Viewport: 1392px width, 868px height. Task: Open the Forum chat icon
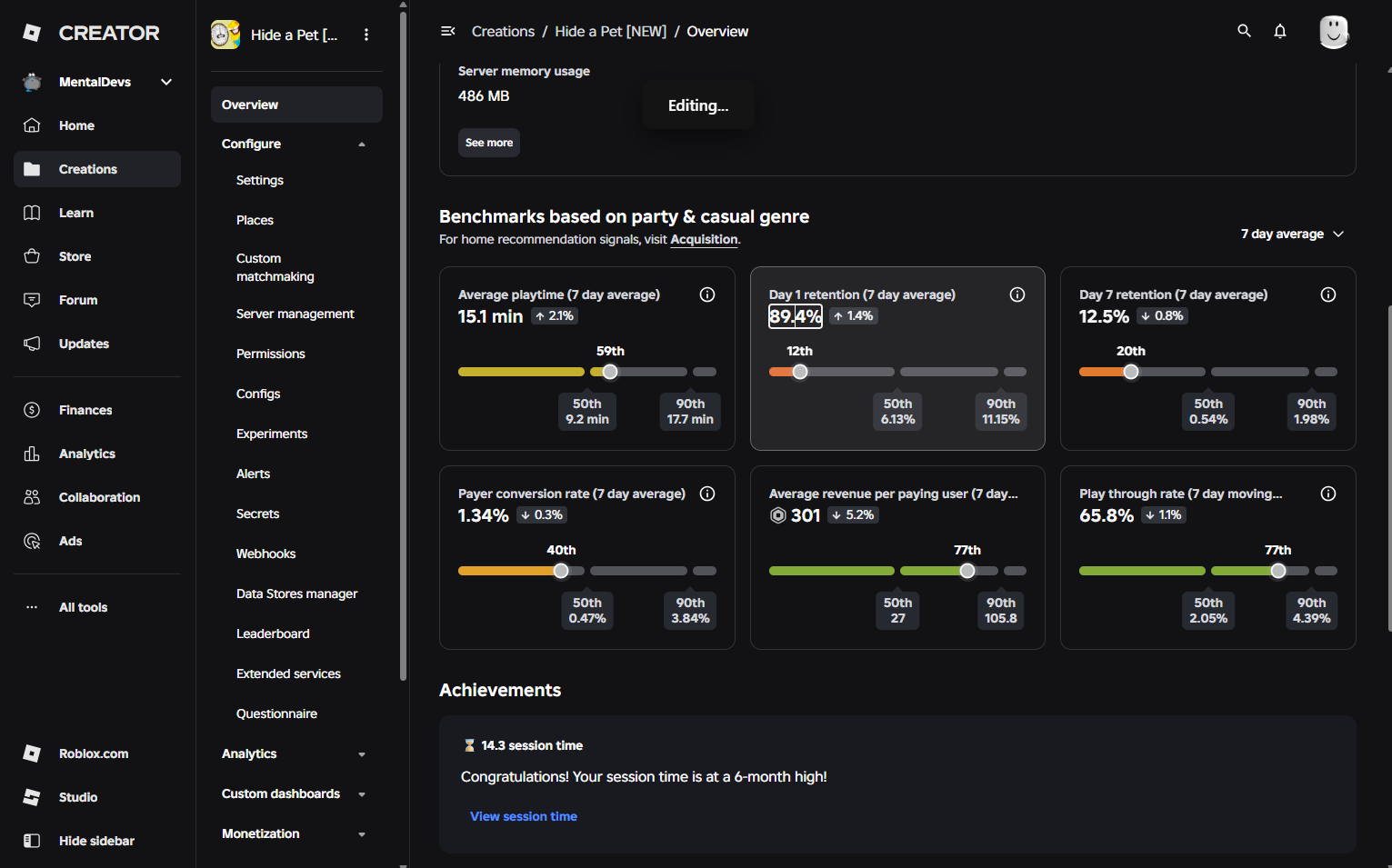tap(32, 300)
